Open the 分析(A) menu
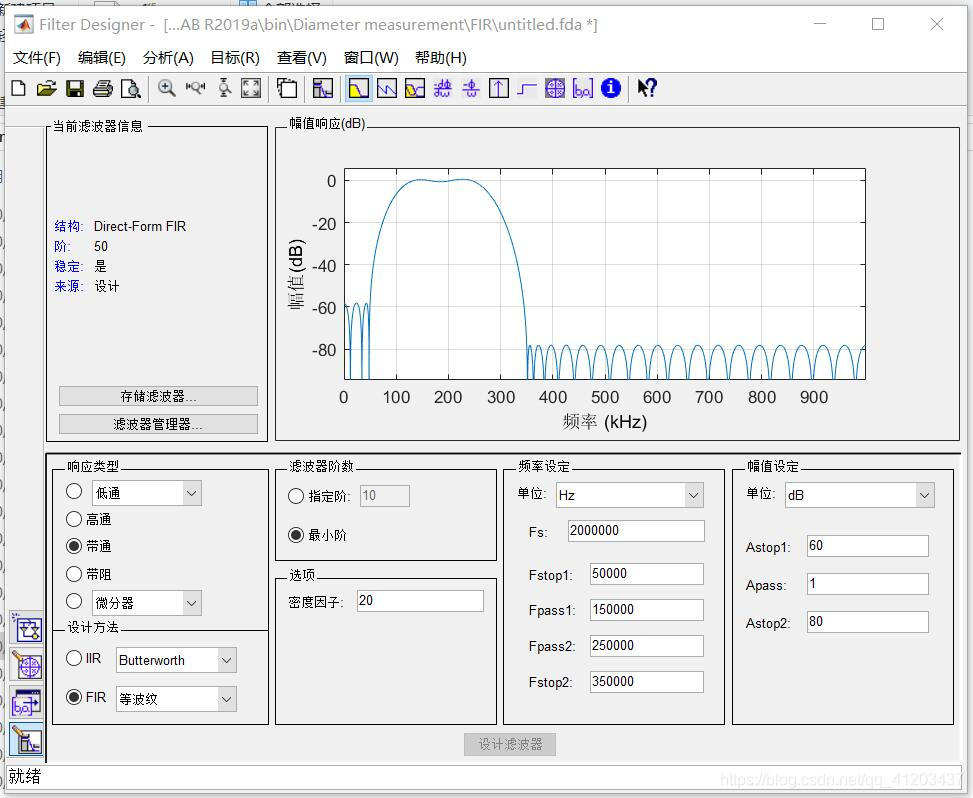 [x=167, y=57]
